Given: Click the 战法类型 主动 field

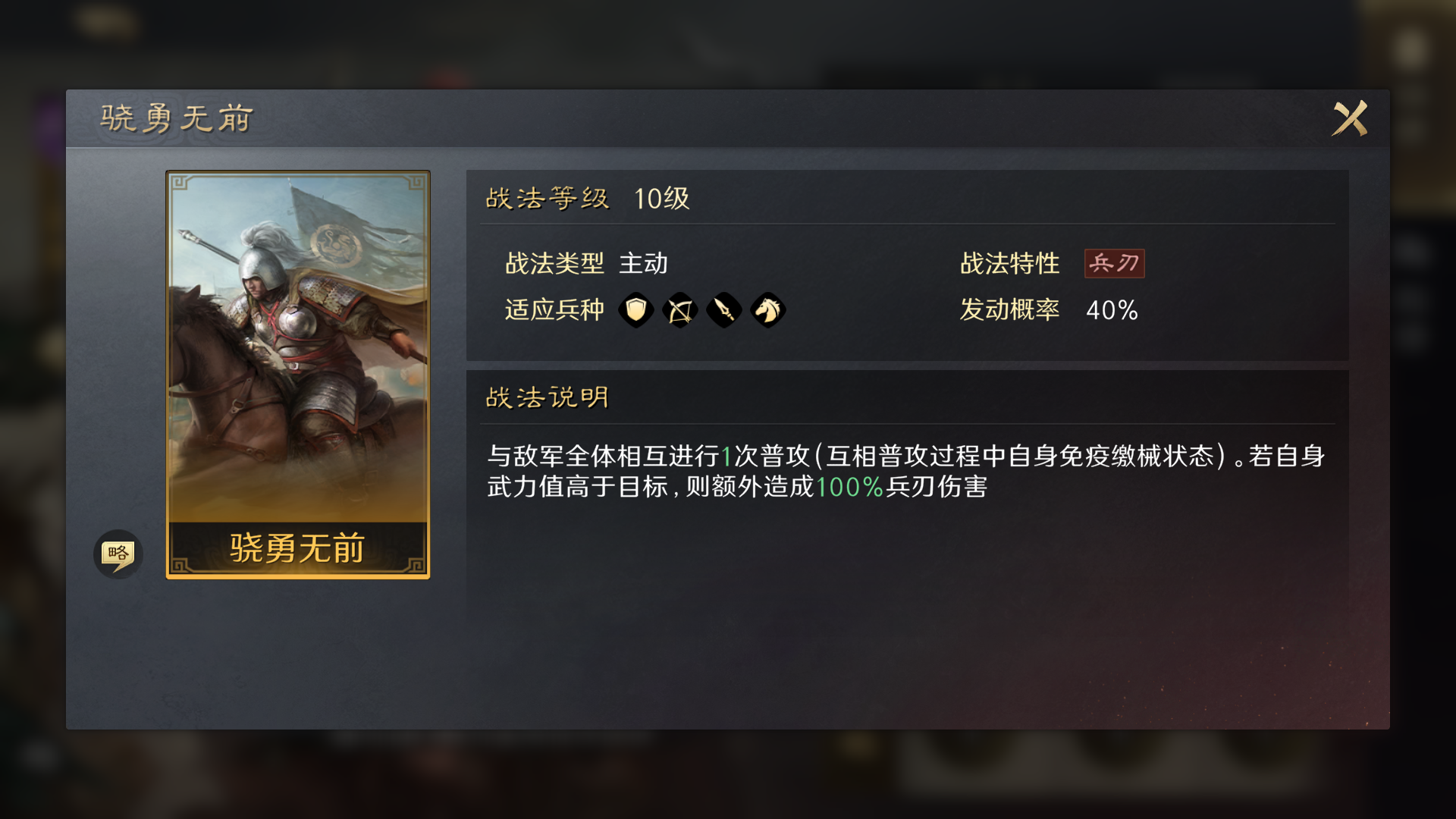Looking at the screenshot, I should point(586,263).
